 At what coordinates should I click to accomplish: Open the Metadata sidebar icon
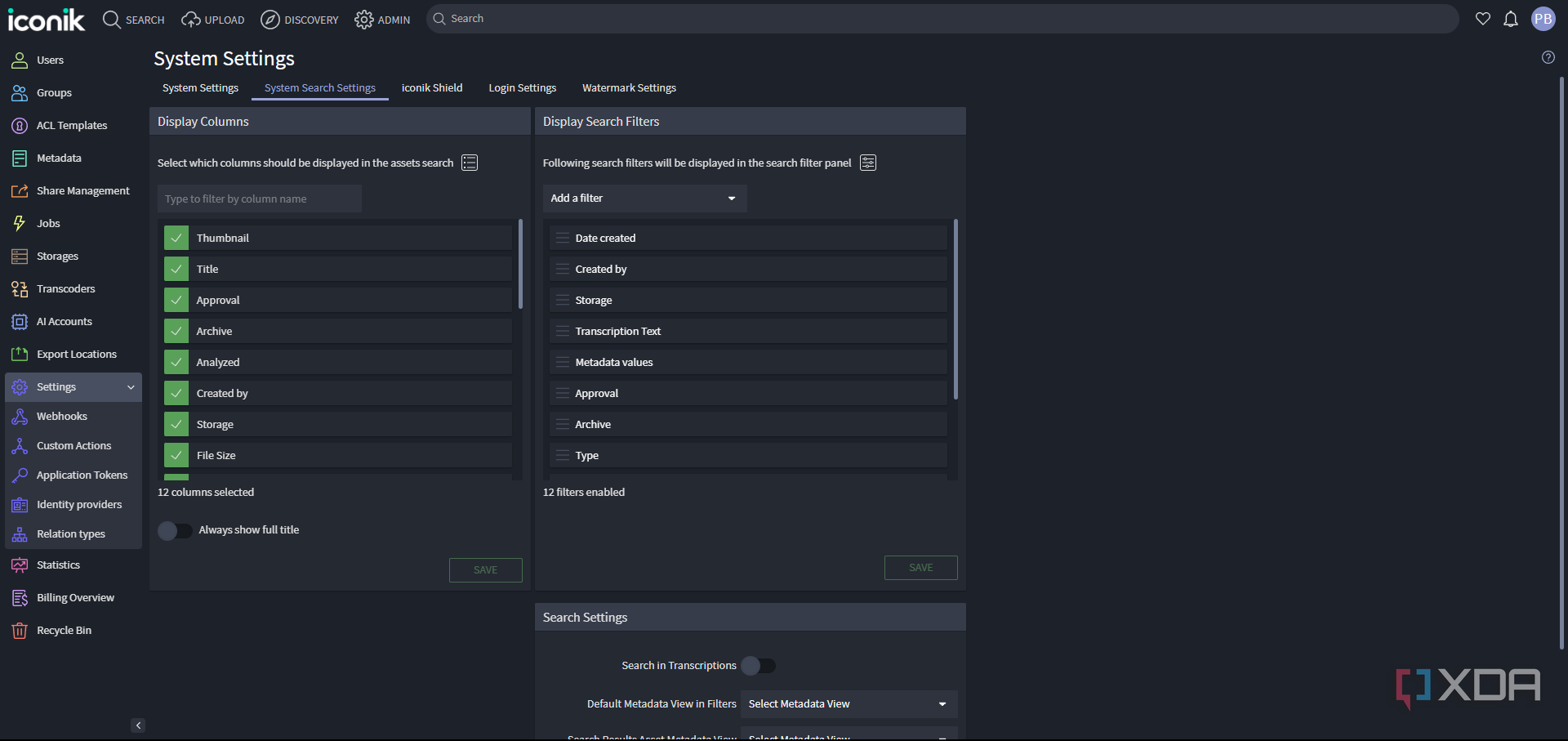coord(20,158)
